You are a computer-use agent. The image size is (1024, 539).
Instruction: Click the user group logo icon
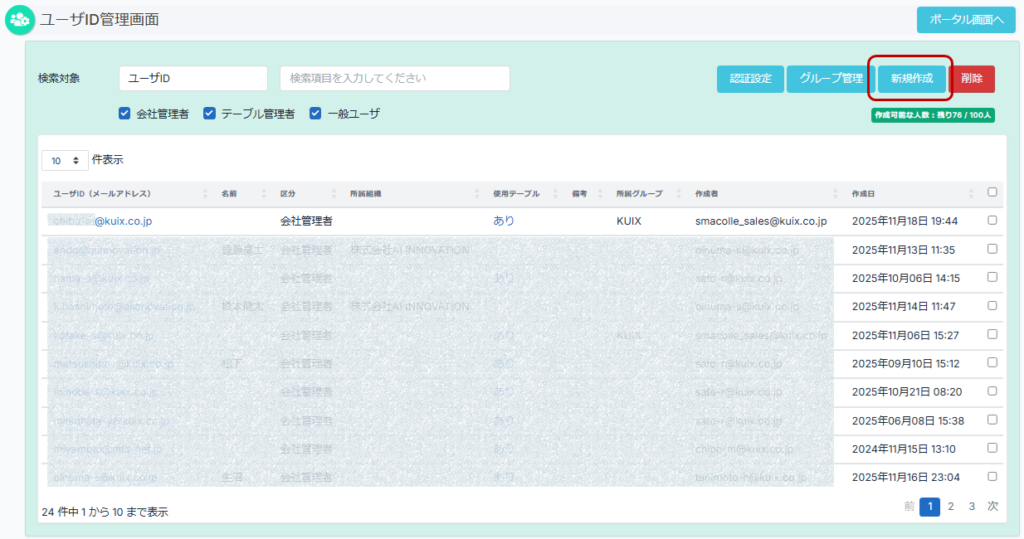(x=19, y=19)
